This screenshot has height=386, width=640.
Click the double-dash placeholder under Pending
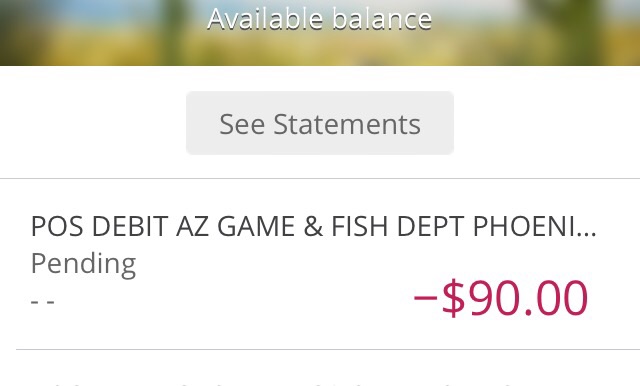tap(42, 302)
